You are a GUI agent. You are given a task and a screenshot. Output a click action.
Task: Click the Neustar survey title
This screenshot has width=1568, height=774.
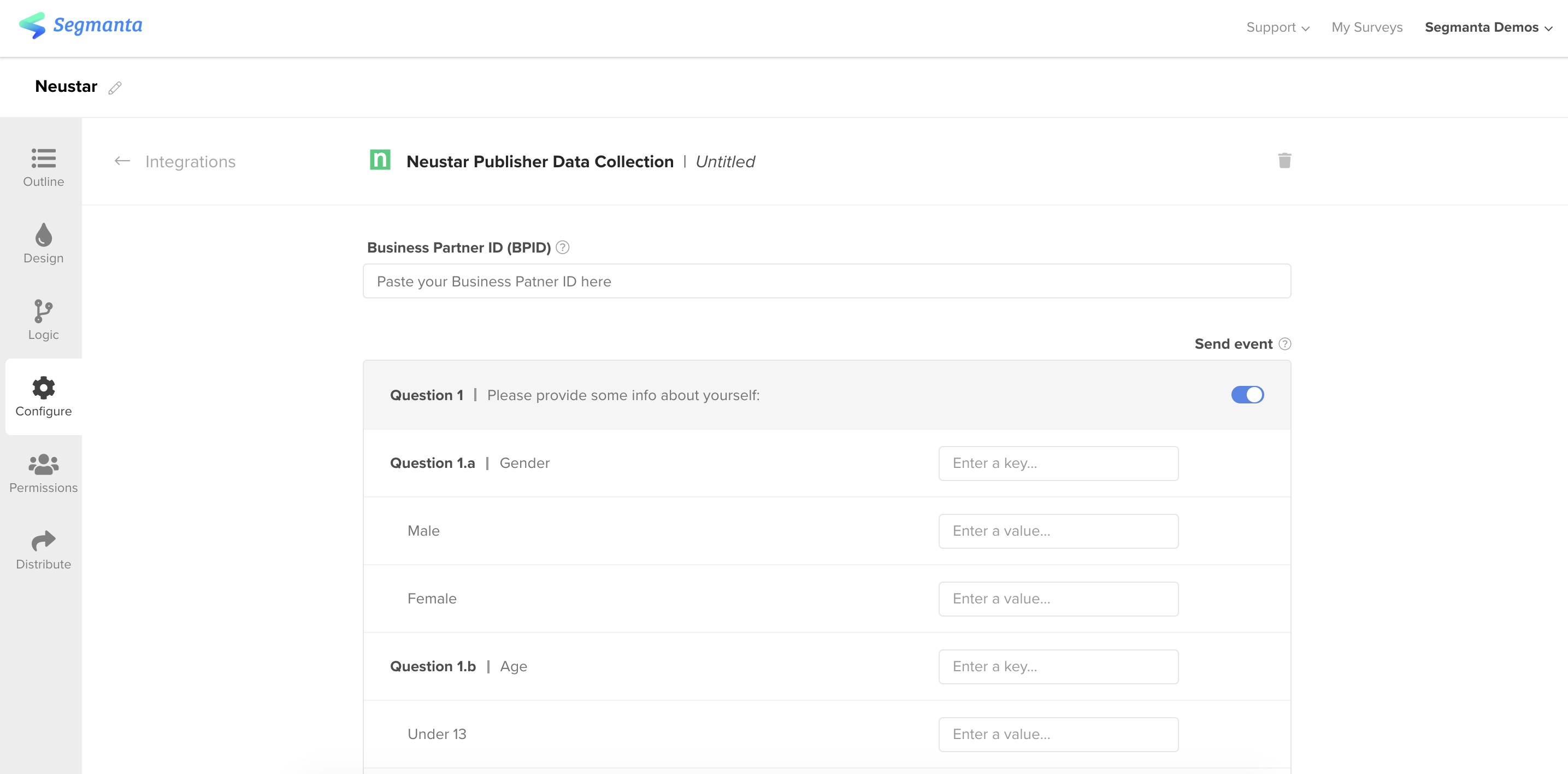pyautogui.click(x=66, y=86)
